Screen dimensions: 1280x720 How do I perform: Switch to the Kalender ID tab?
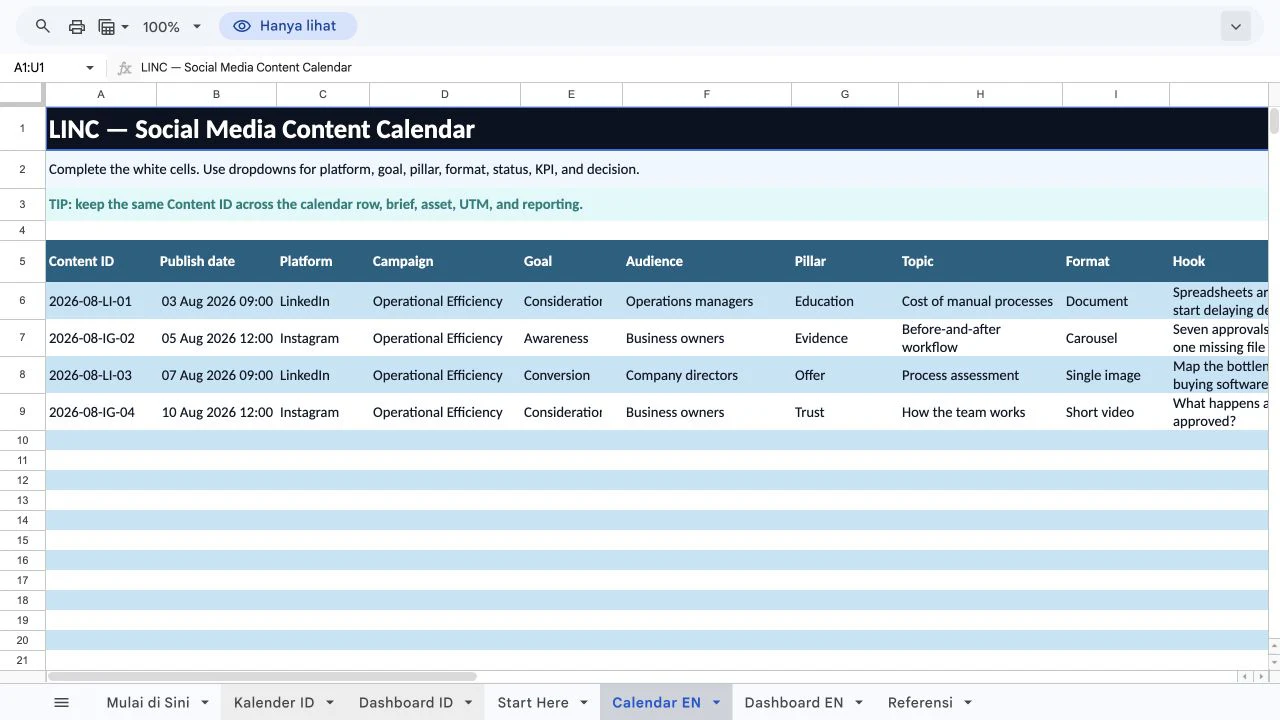pos(274,703)
